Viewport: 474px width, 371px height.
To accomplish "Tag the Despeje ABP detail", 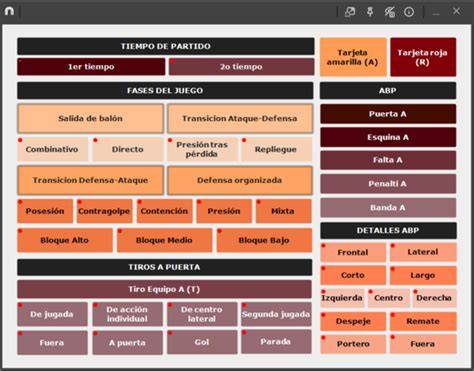I will pyautogui.click(x=353, y=321).
